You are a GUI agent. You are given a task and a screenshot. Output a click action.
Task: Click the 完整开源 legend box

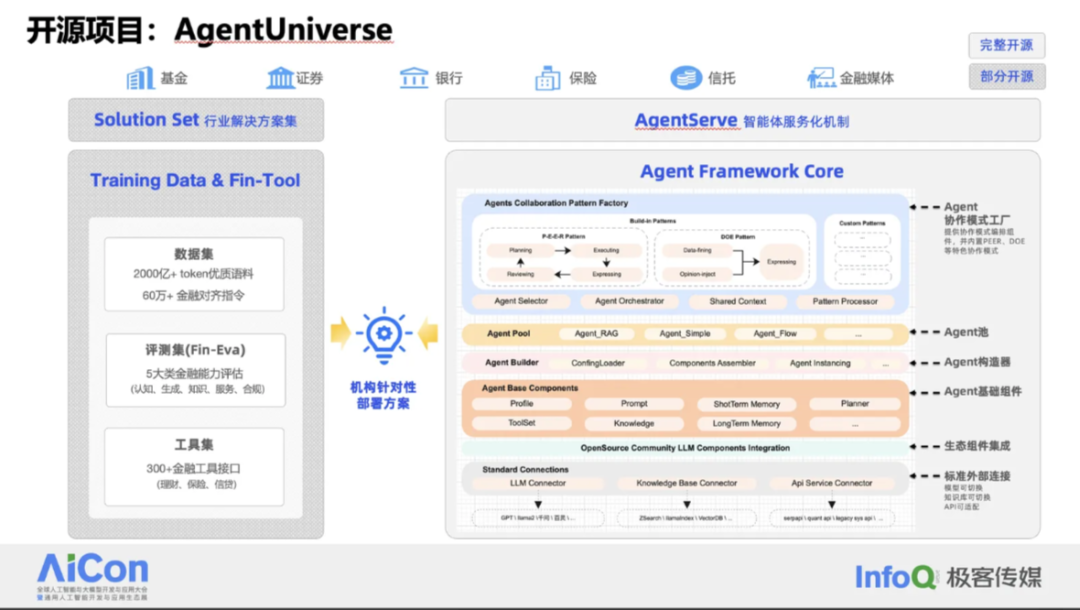(x=1006, y=45)
